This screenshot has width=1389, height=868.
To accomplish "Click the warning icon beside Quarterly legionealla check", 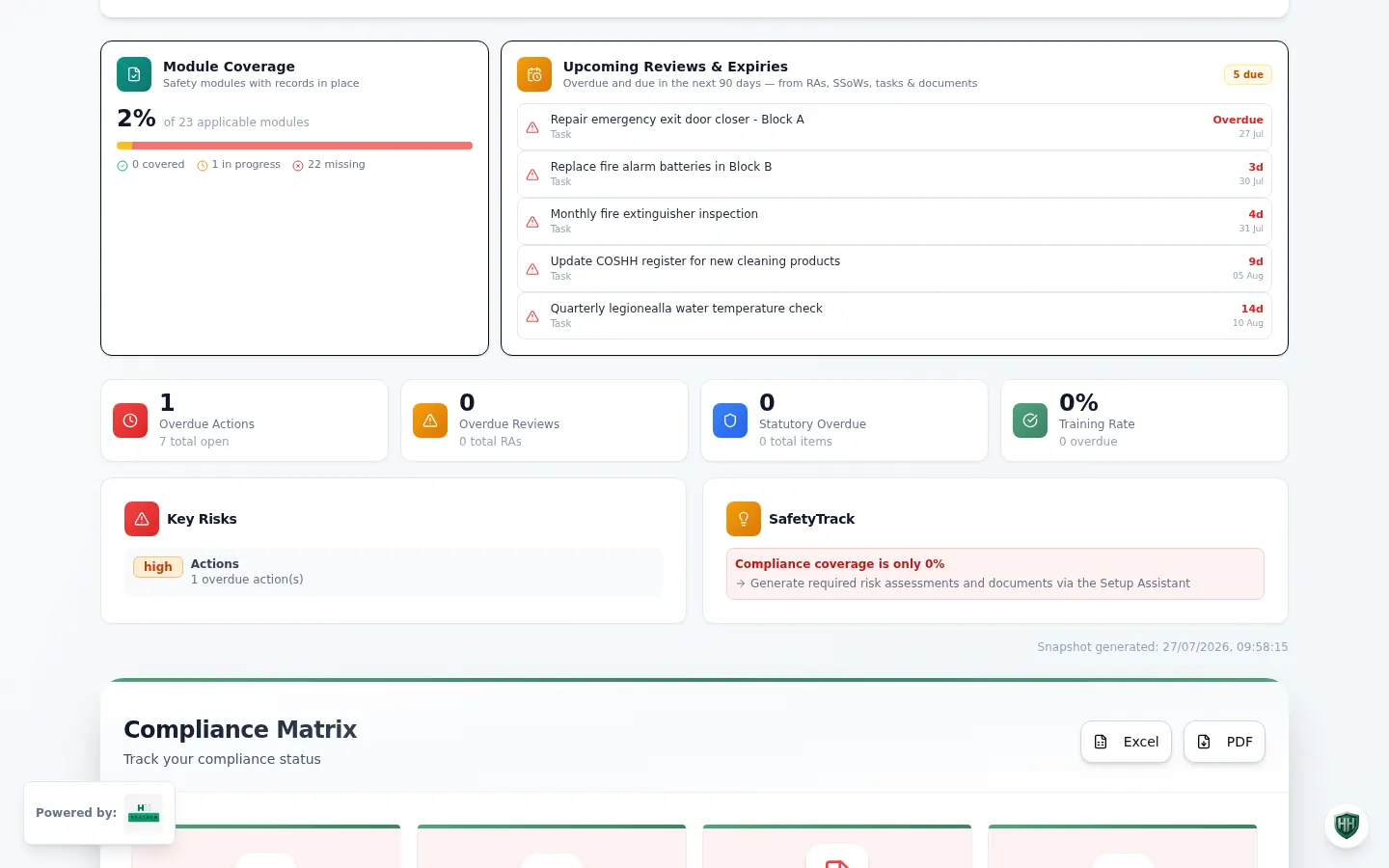I will (532, 316).
